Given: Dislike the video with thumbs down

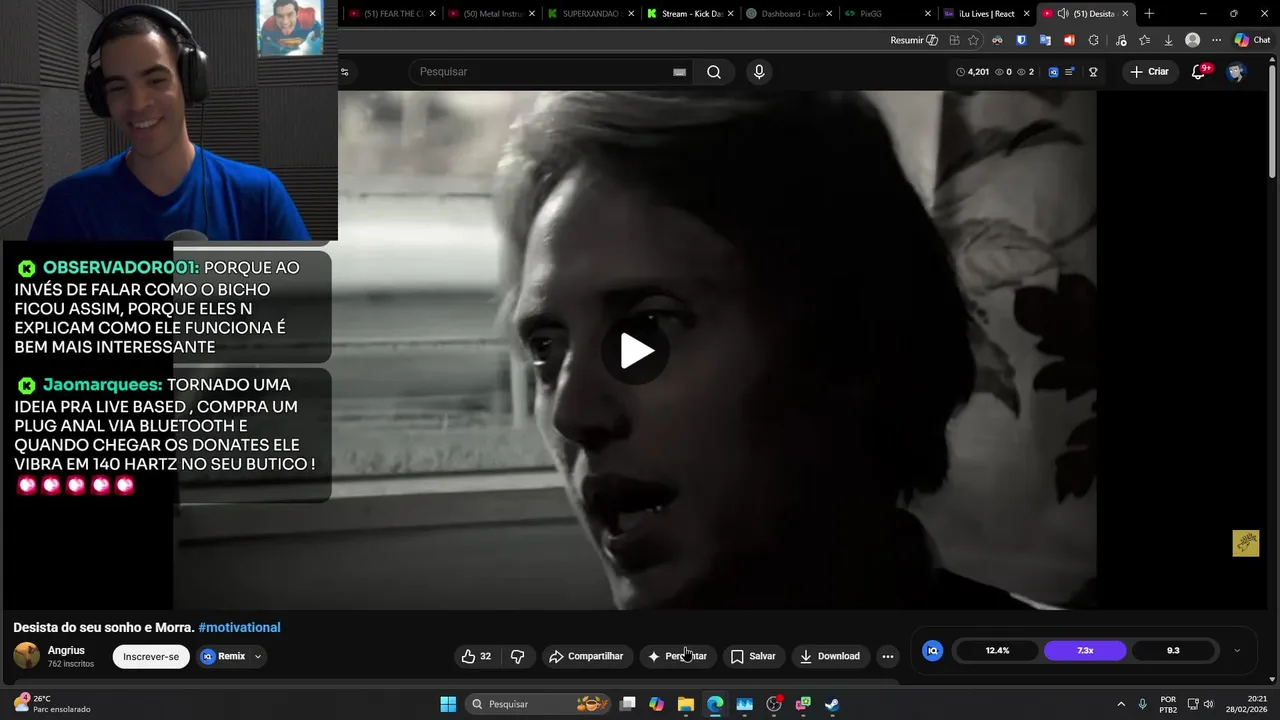Looking at the screenshot, I should pos(517,656).
